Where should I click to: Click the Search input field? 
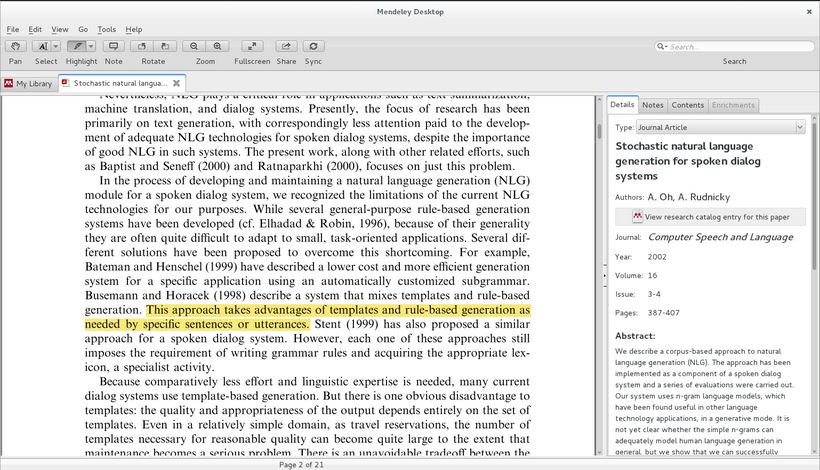(733, 46)
